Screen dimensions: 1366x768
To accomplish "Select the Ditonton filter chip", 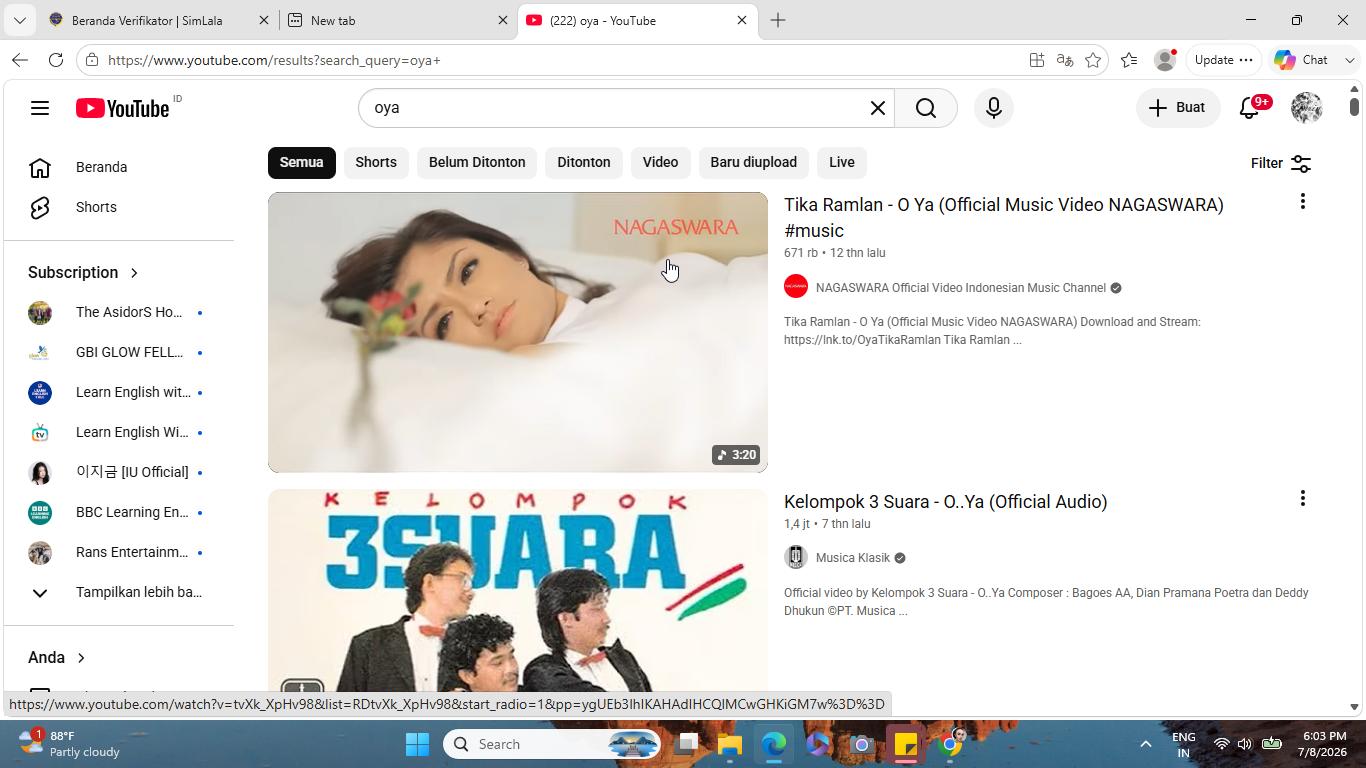I will 584,162.
